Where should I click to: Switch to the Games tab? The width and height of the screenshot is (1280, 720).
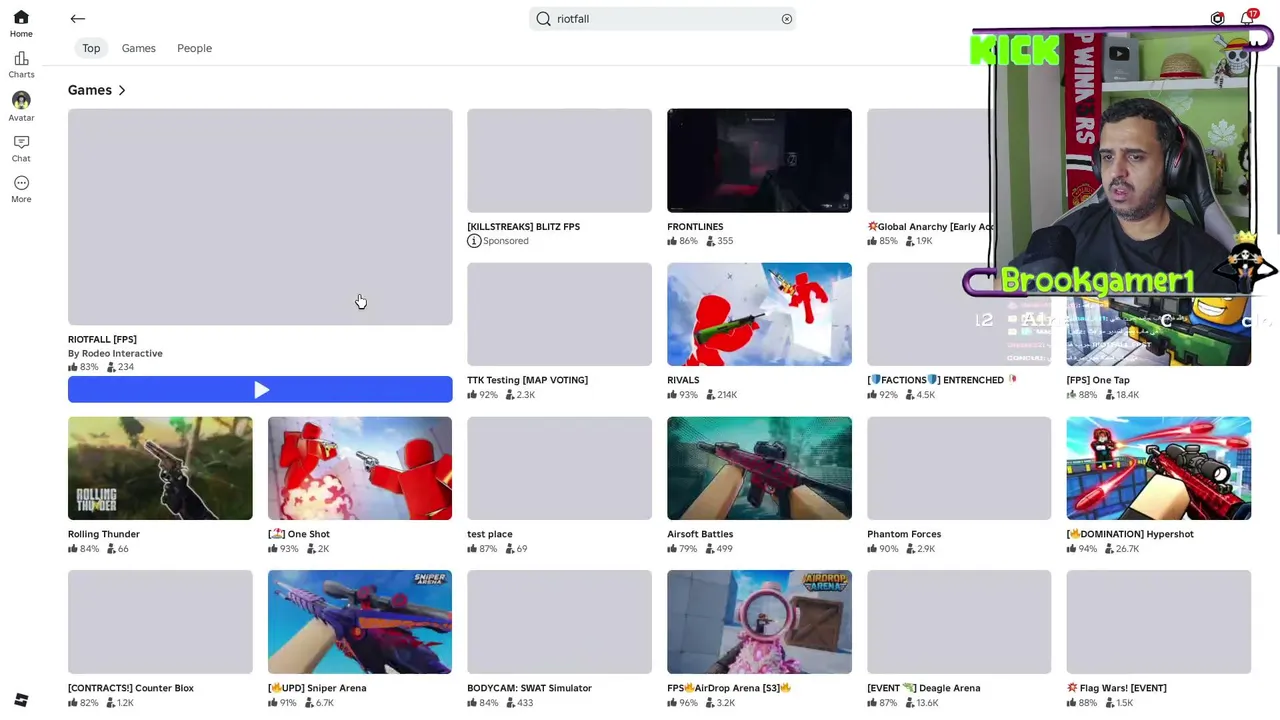139,48
